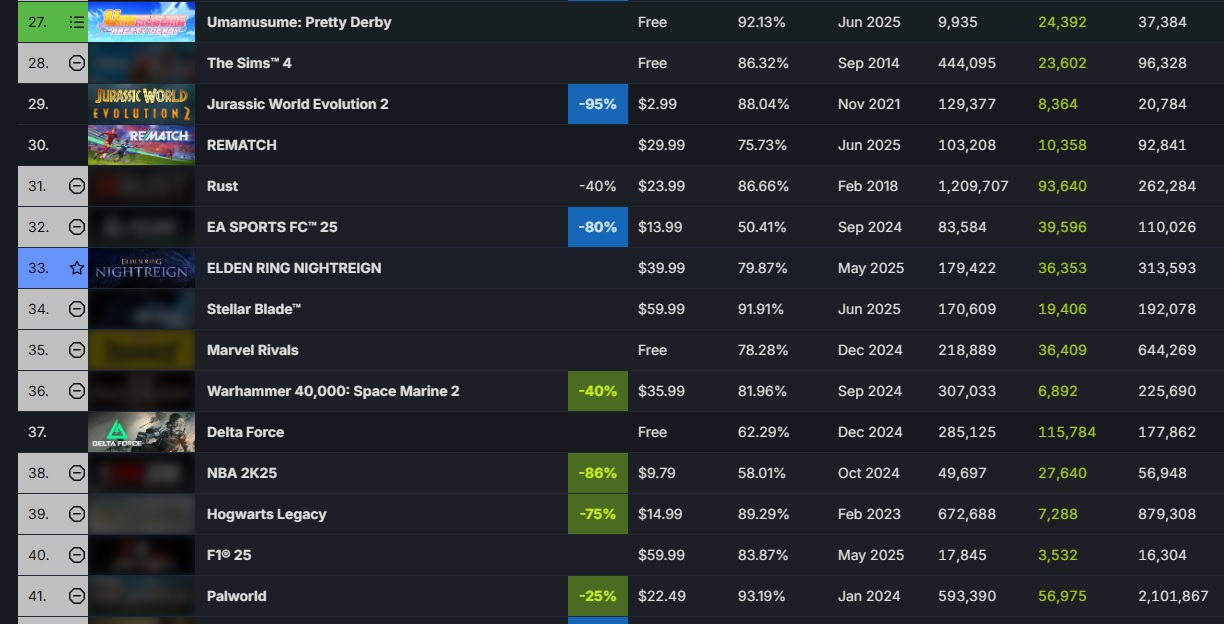Click the rank number 37. cell
The height and width of the screenshot is (624, 1224).
coord(38,432)
